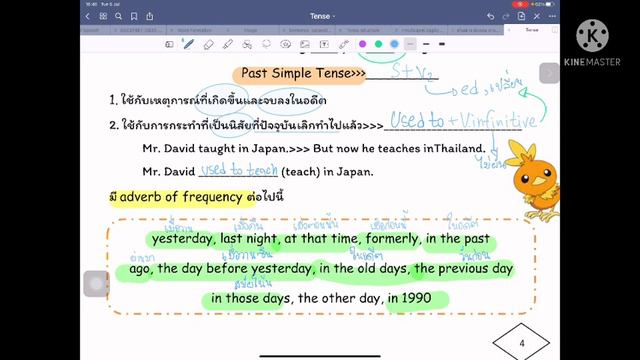Choose the purple pen color

click(362, 44)
